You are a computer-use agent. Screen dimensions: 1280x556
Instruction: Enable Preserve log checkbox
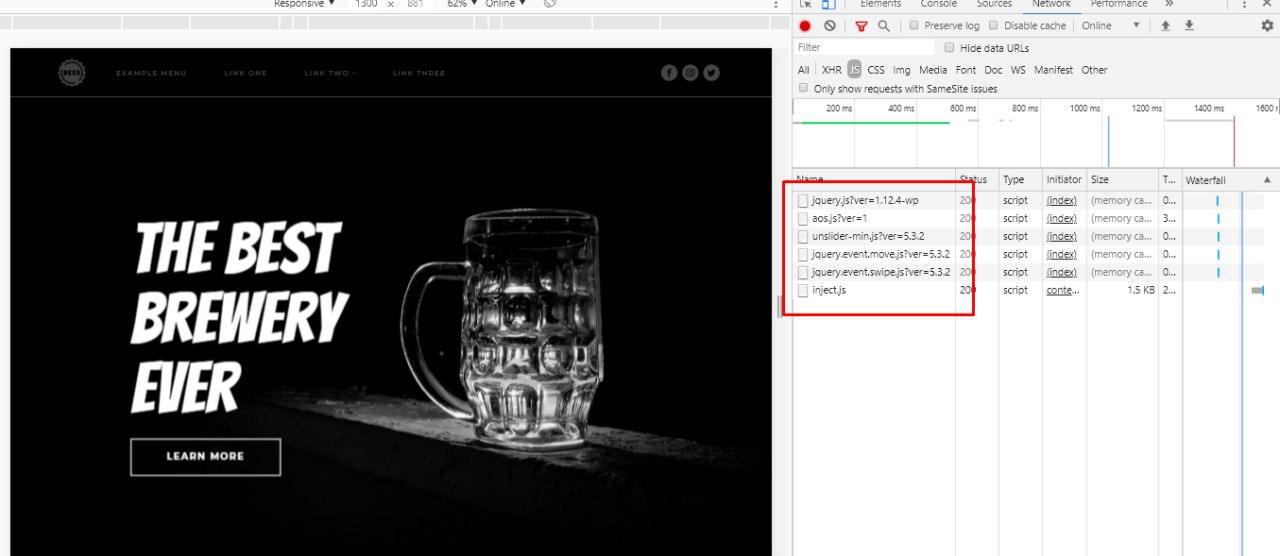pyautogui.click(x=914, y=26)
